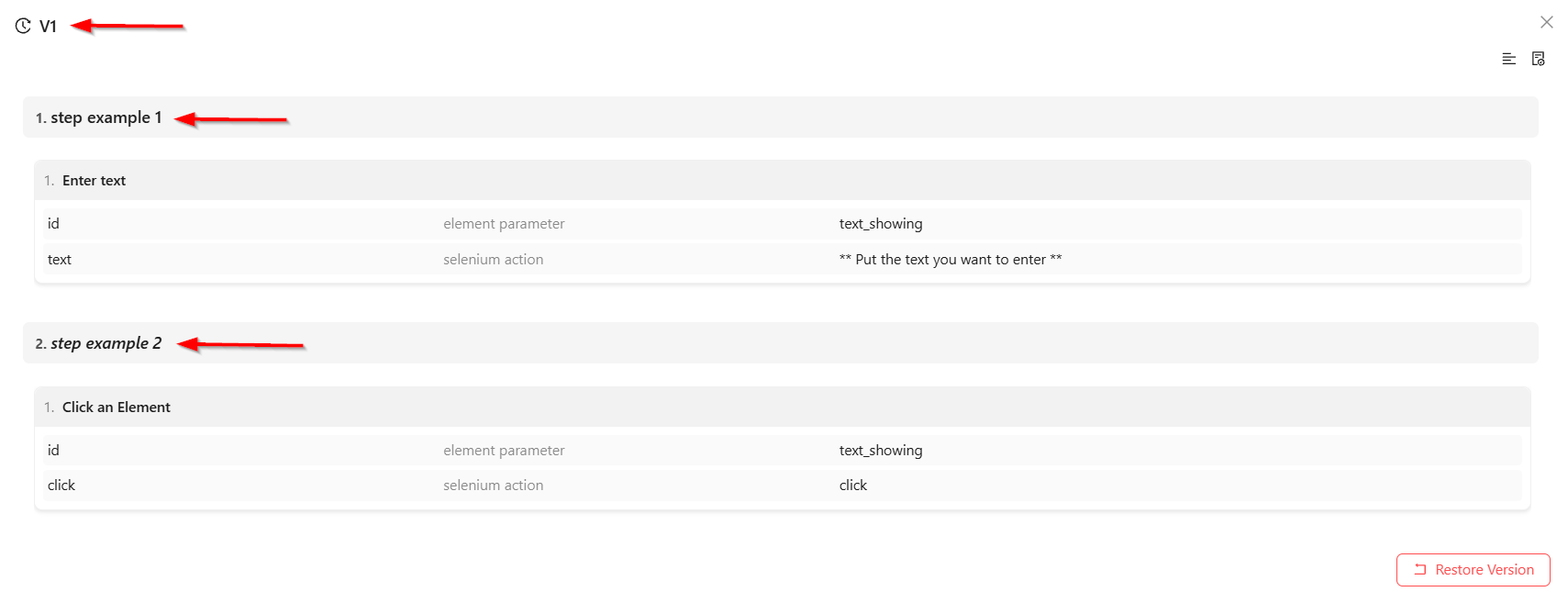Image resolution: width=1568 pixels, height=603 pixels.
Task: Close the V1 version panel
Action: 1546,22
